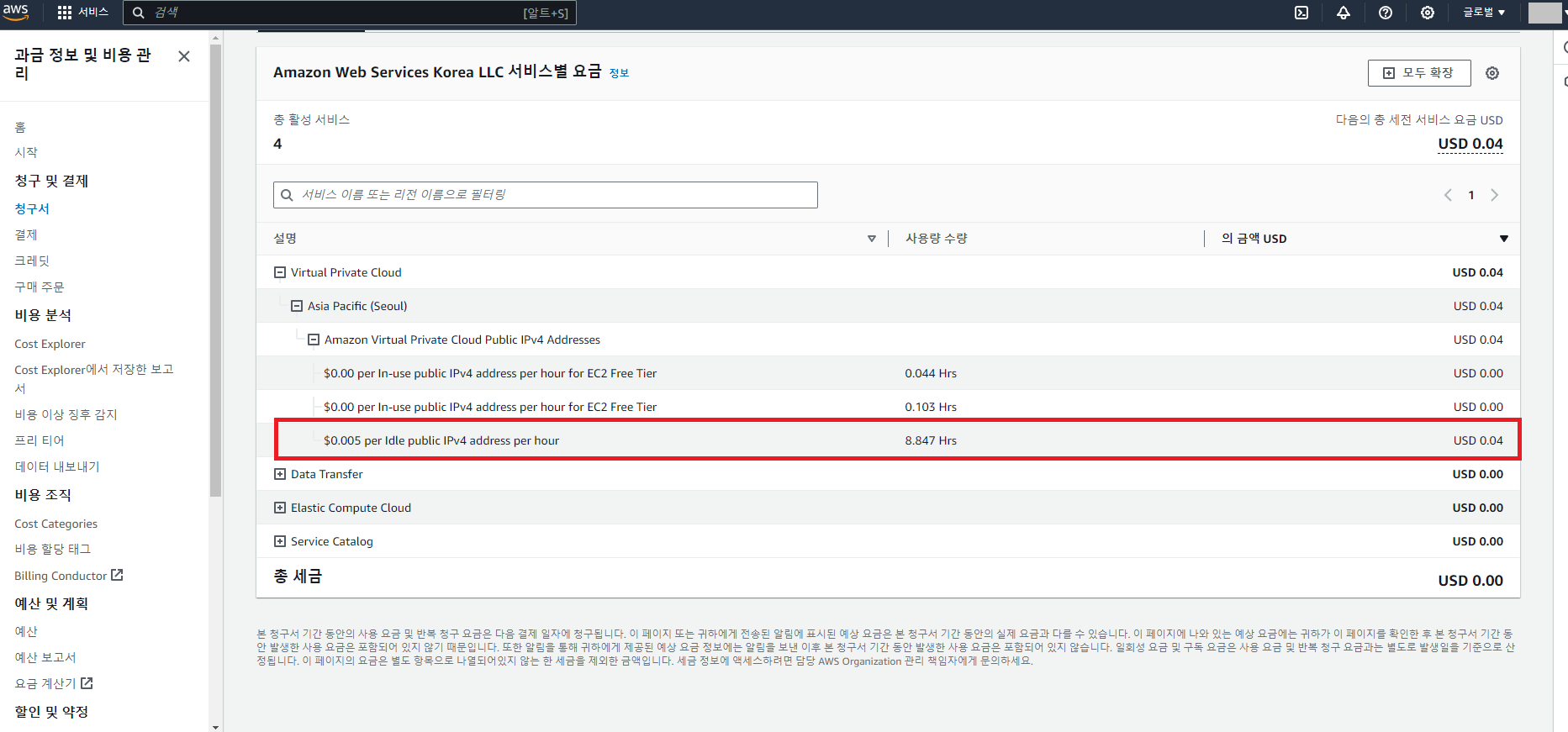Sort by 금액 USD column arrow
The image size is (1568, 732).
[x=1503, y=239]
